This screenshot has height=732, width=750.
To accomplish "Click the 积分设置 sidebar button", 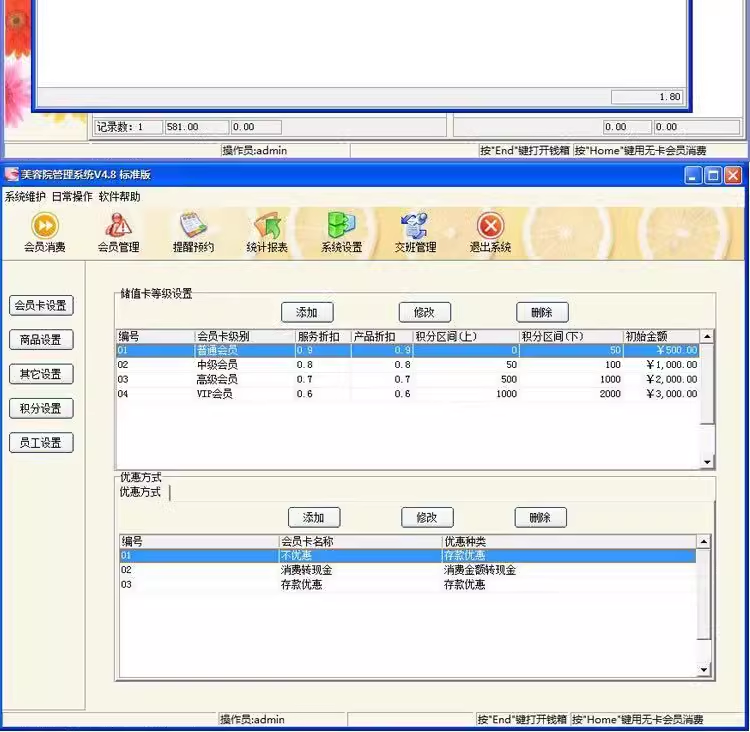I will click(41, 409).
